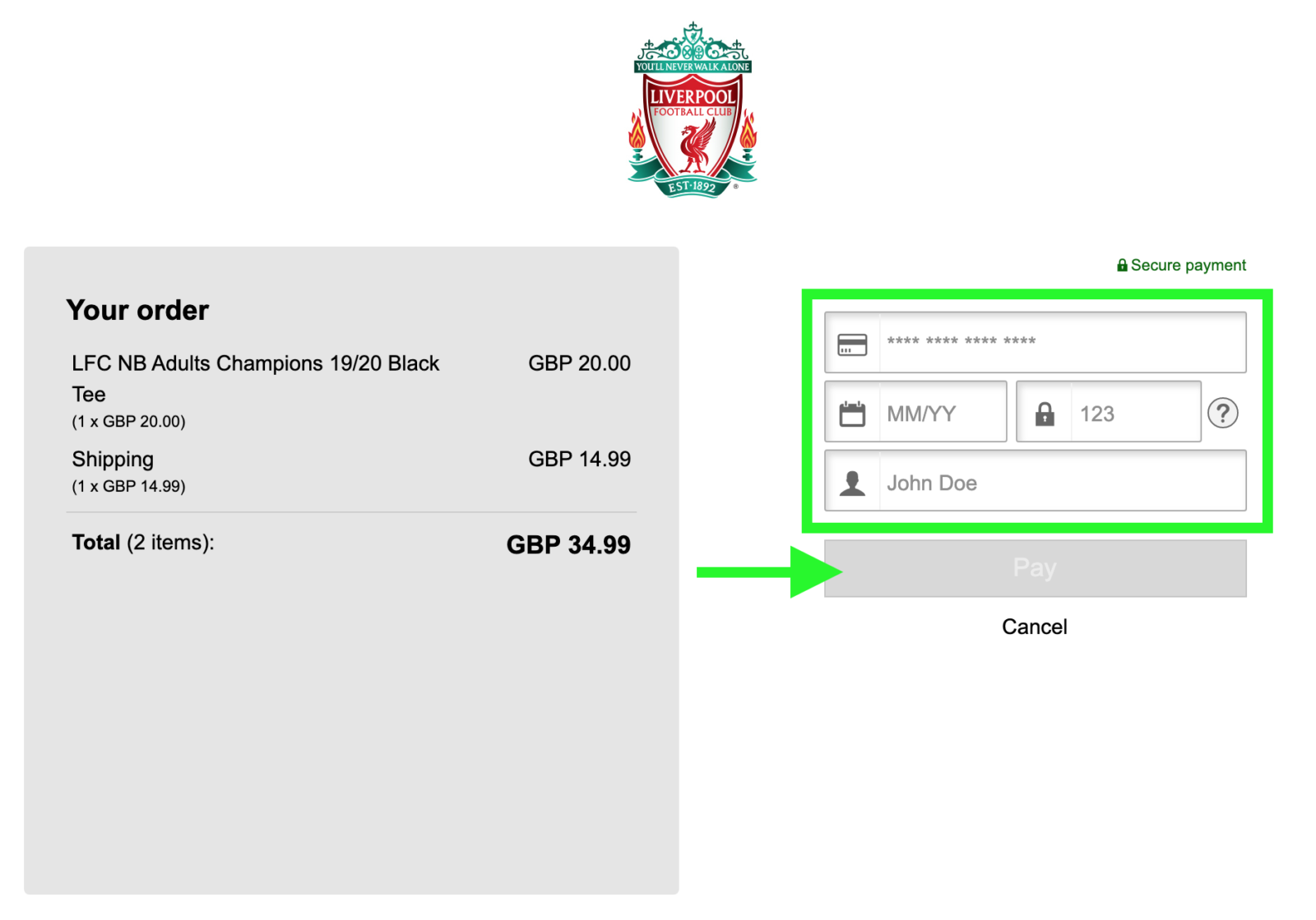
Task: Click the person silhouette icon
Action: point(852,483)
